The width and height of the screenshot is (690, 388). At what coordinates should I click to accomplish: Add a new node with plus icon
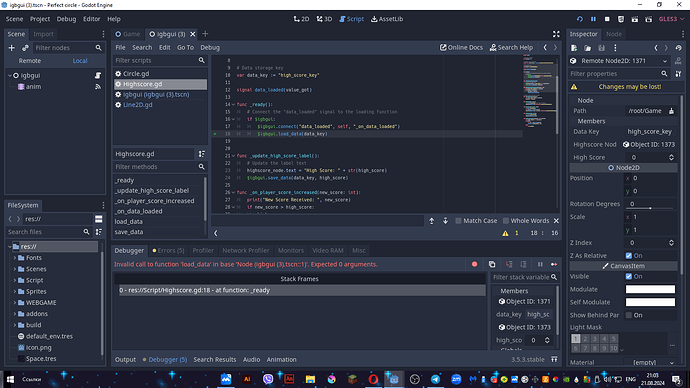[11, 48]
